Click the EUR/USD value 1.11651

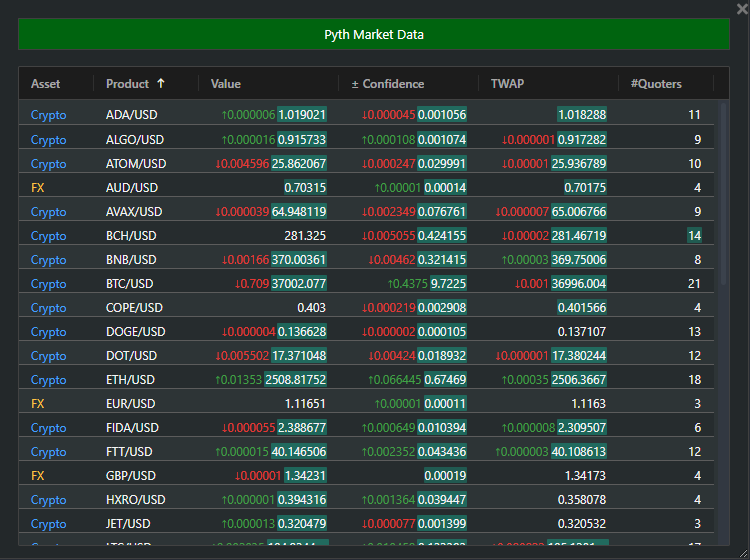pyautogui.click(x=305, y=404)
